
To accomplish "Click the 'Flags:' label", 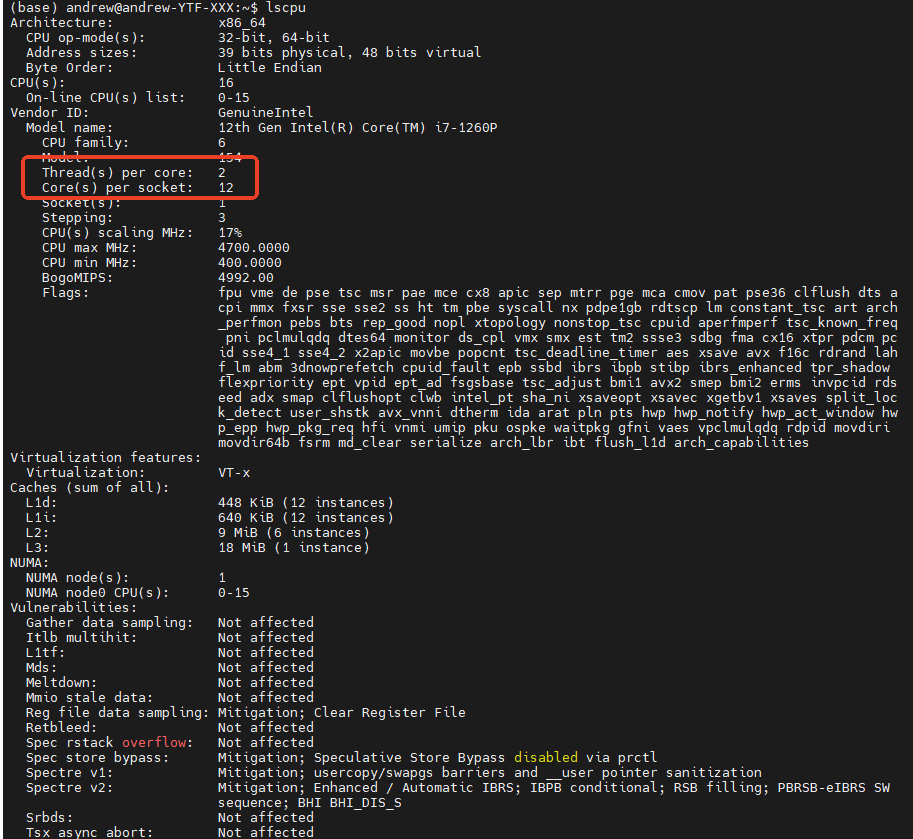I will 65,293.
